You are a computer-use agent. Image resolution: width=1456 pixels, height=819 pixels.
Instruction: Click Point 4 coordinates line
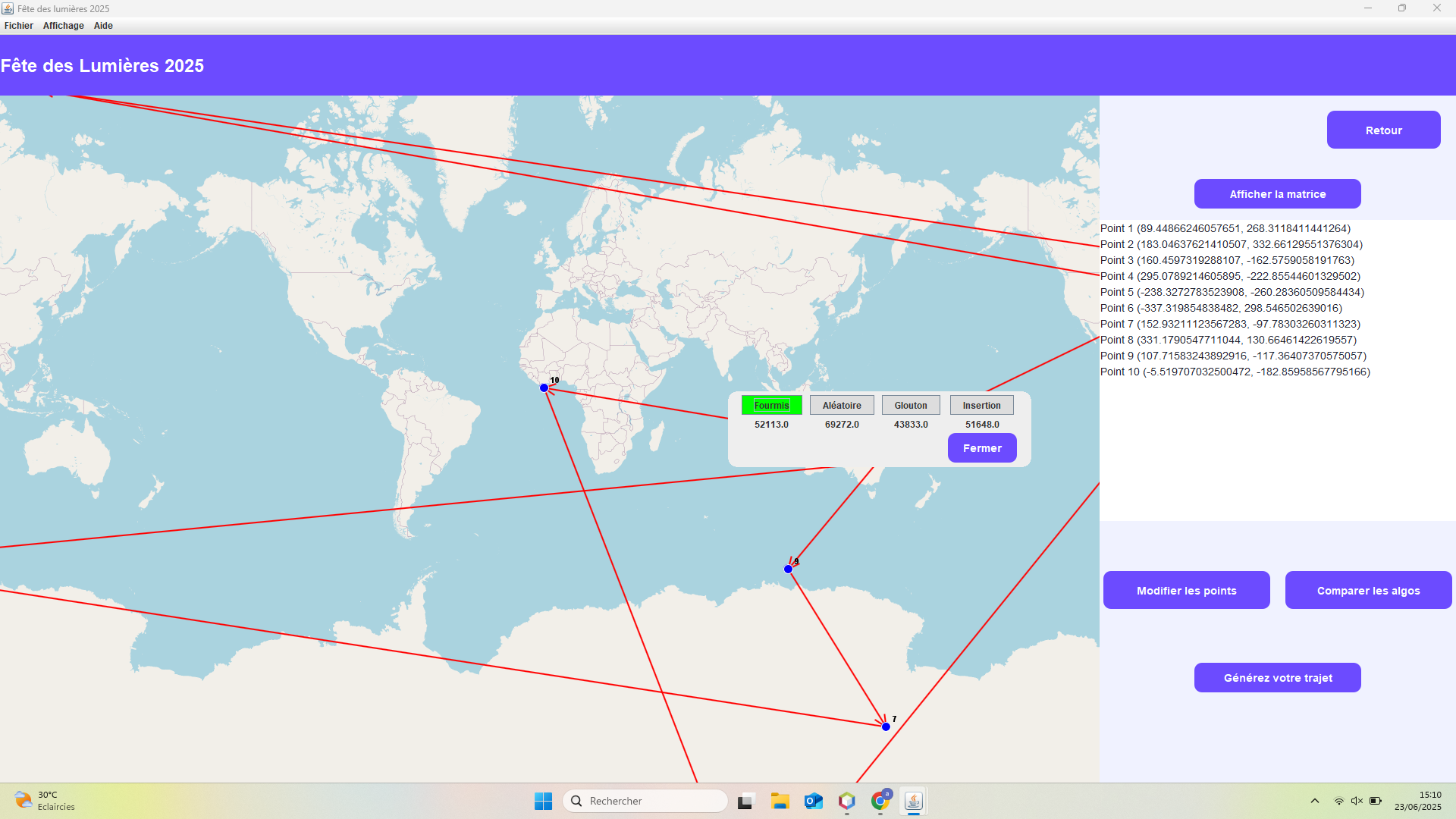click(1230, 276)
